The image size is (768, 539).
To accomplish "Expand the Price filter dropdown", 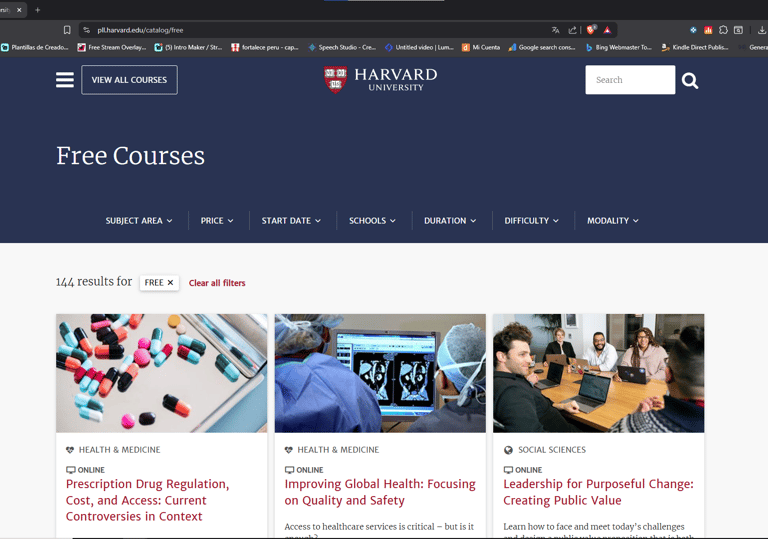I will click(217, 220).
